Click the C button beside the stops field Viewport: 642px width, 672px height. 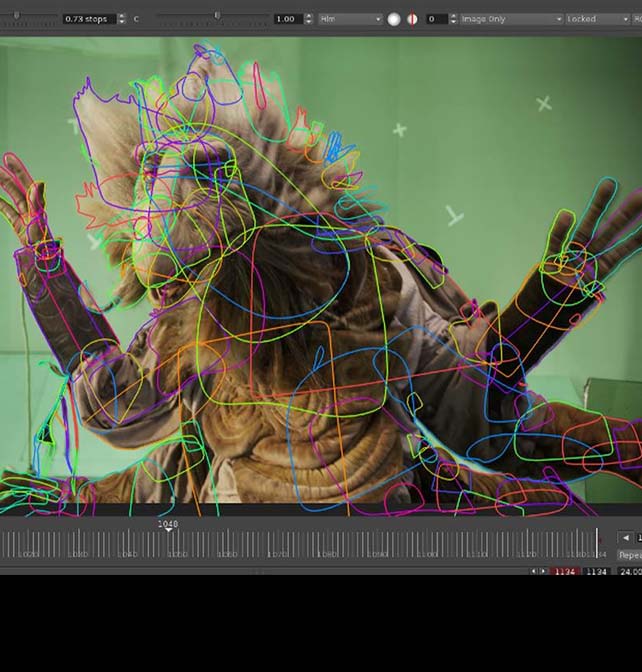tap(136, 19)
